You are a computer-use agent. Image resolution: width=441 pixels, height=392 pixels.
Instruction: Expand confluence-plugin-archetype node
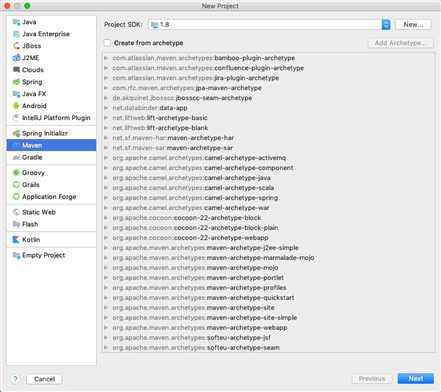[x=106, y=68]
